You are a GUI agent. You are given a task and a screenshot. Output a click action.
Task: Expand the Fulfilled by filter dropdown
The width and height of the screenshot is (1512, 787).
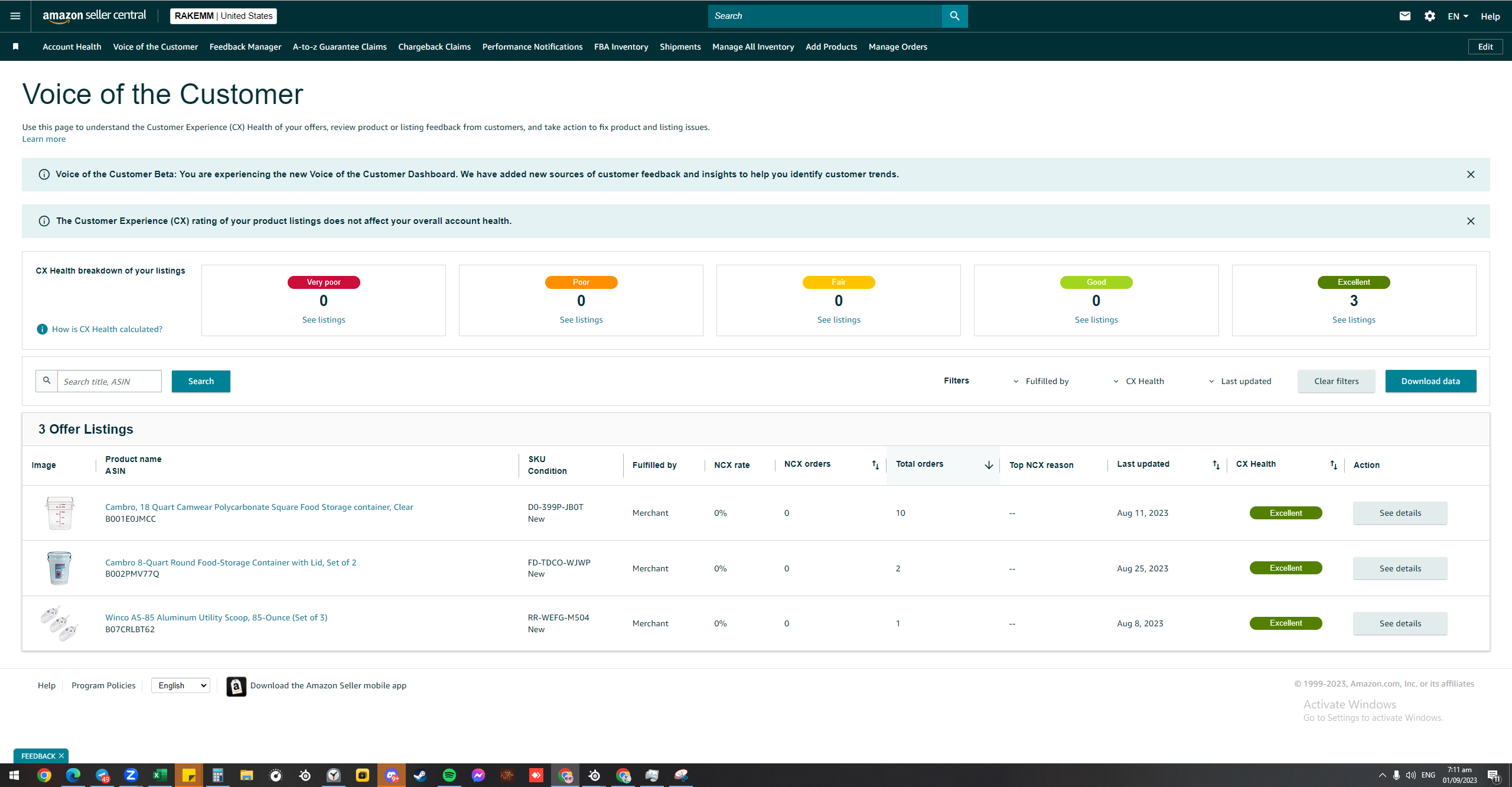tap(1041, 381)
